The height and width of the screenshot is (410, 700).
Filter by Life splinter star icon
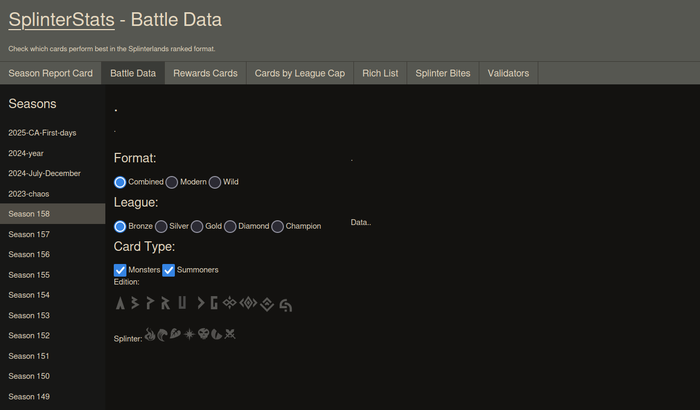(x=189, y=334)
